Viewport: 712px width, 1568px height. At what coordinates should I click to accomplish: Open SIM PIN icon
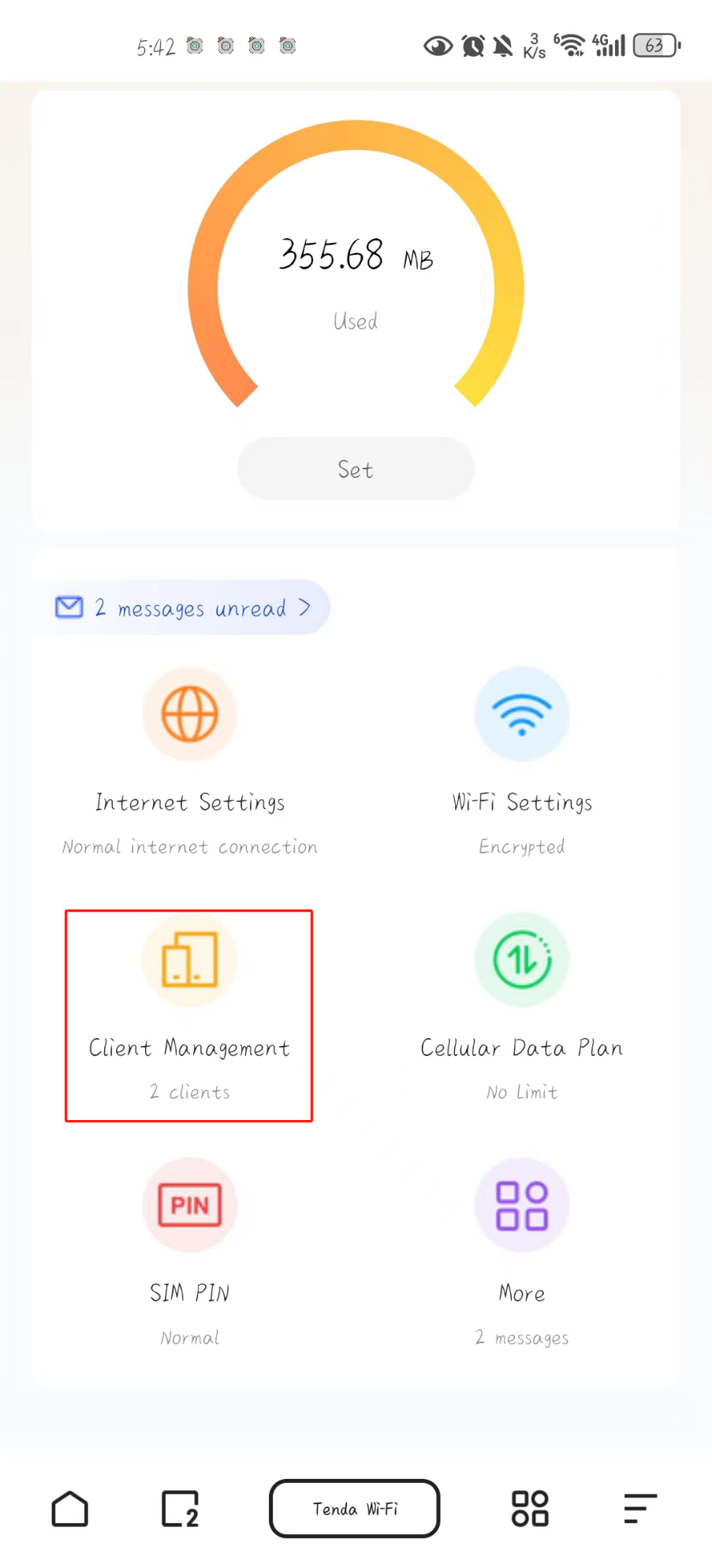[x=189, y=1205]
